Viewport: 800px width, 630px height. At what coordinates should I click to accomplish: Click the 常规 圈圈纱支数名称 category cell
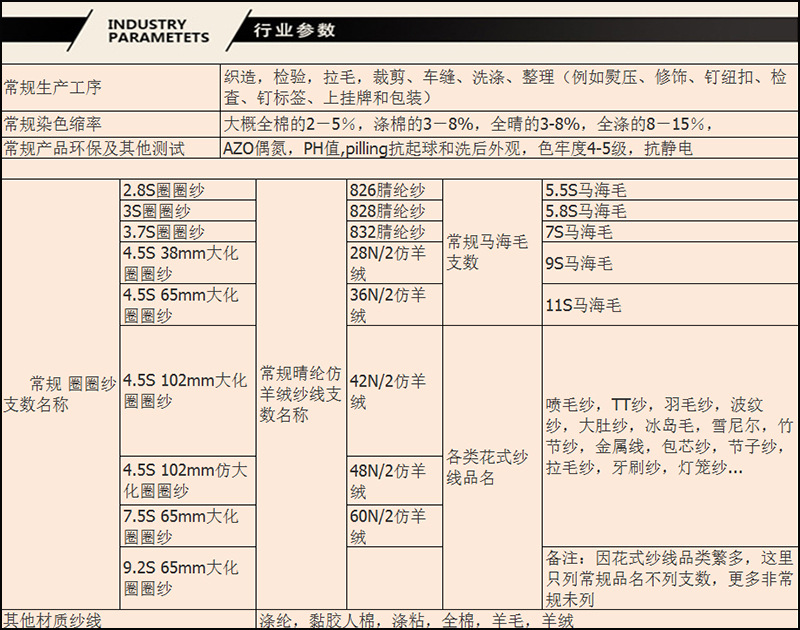coord(60,394)
